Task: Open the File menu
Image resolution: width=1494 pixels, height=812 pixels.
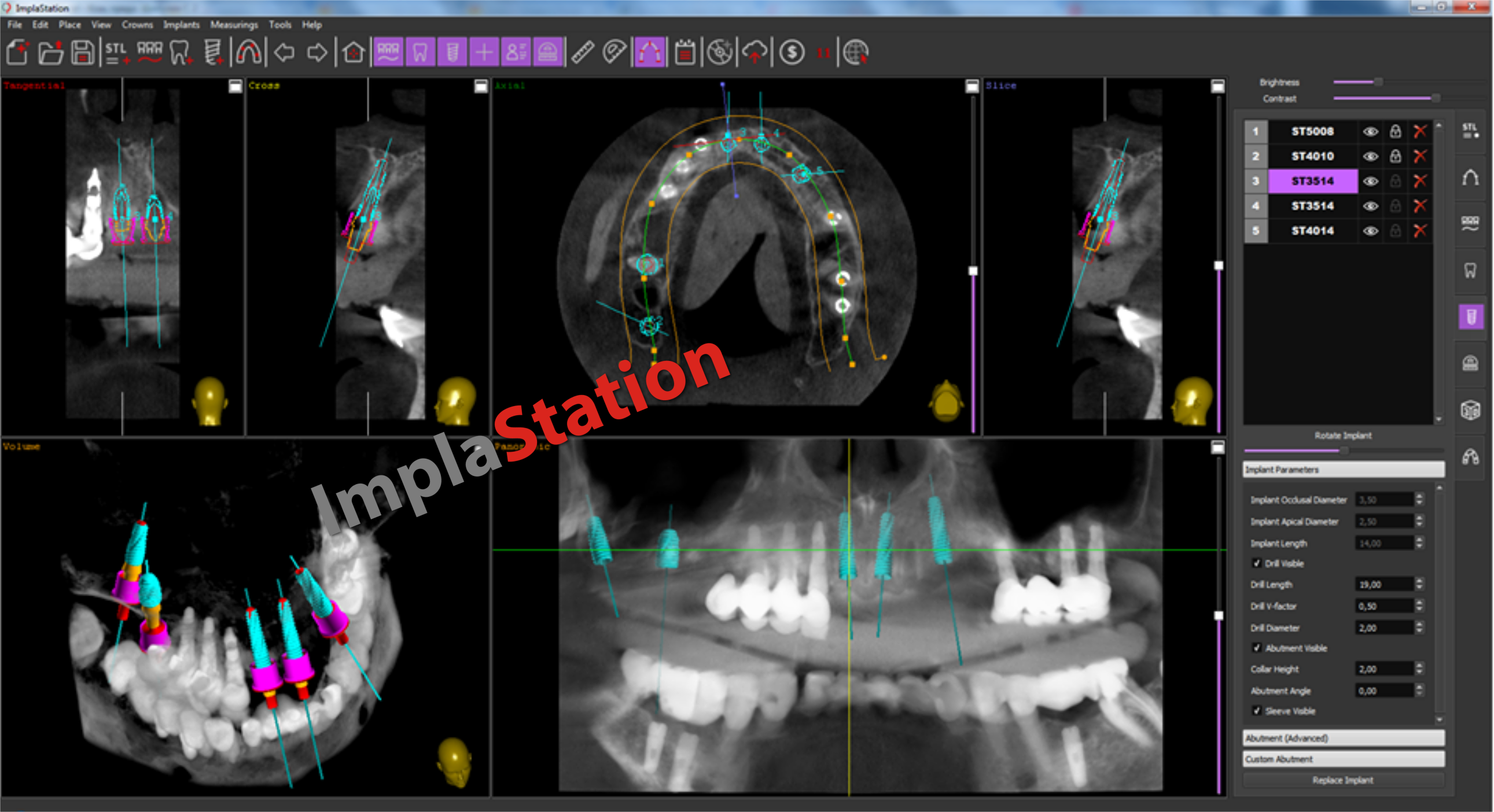Action: (x=14, y=24)
